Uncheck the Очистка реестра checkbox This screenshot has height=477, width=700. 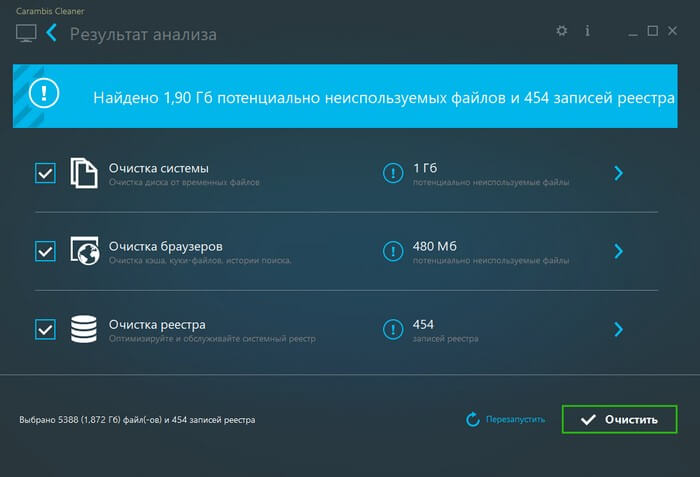pos(46,329)
